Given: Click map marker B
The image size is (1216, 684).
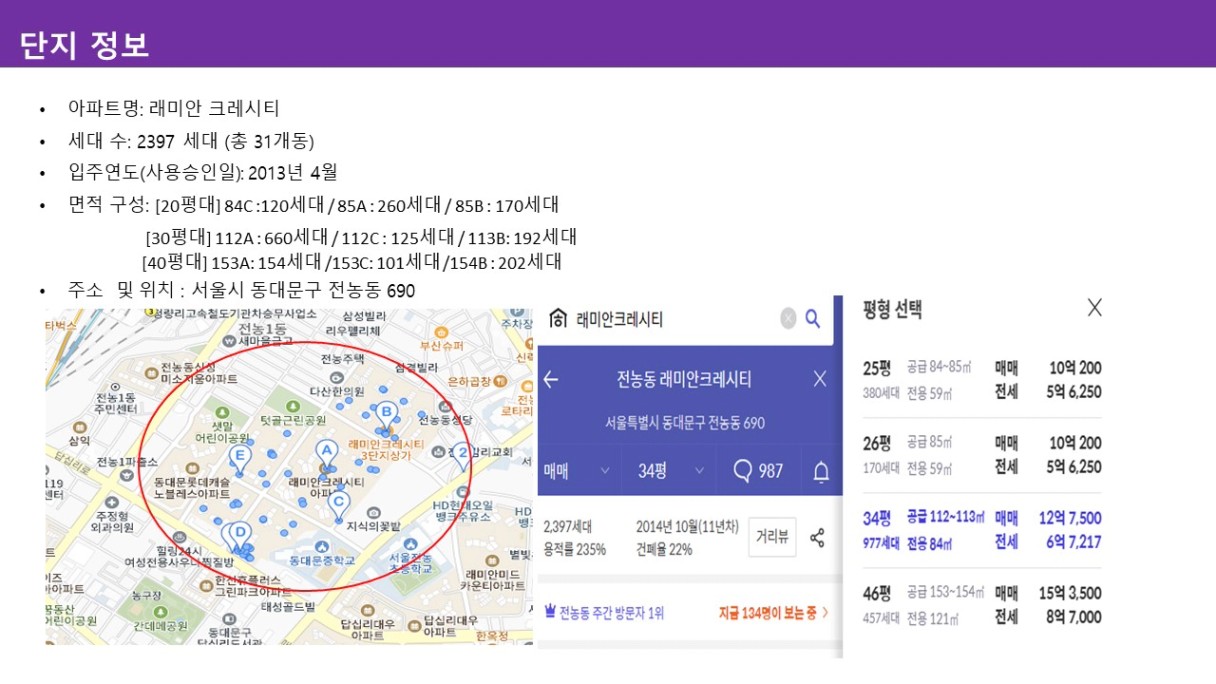Looking at the screenshot, I should pos(385,413).
